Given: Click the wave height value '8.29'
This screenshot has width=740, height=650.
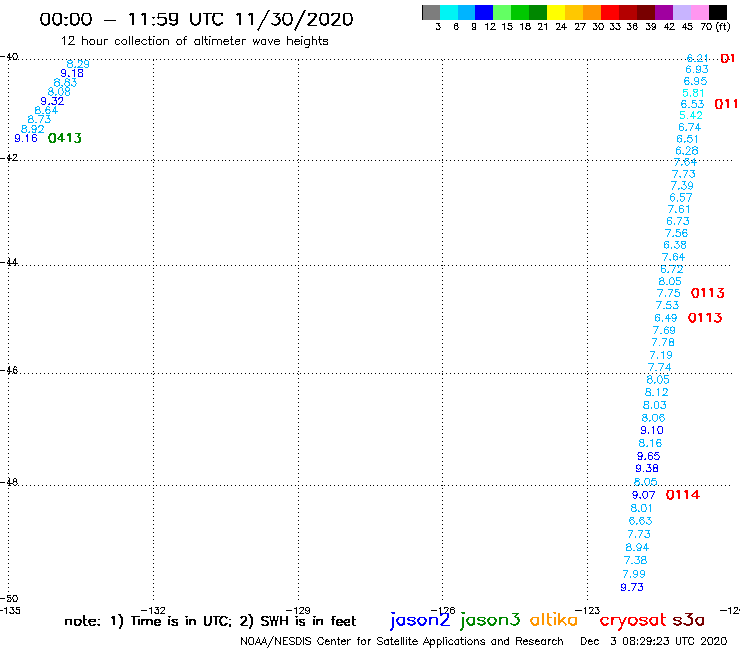Looking at the screenshot, I should 78,64.
